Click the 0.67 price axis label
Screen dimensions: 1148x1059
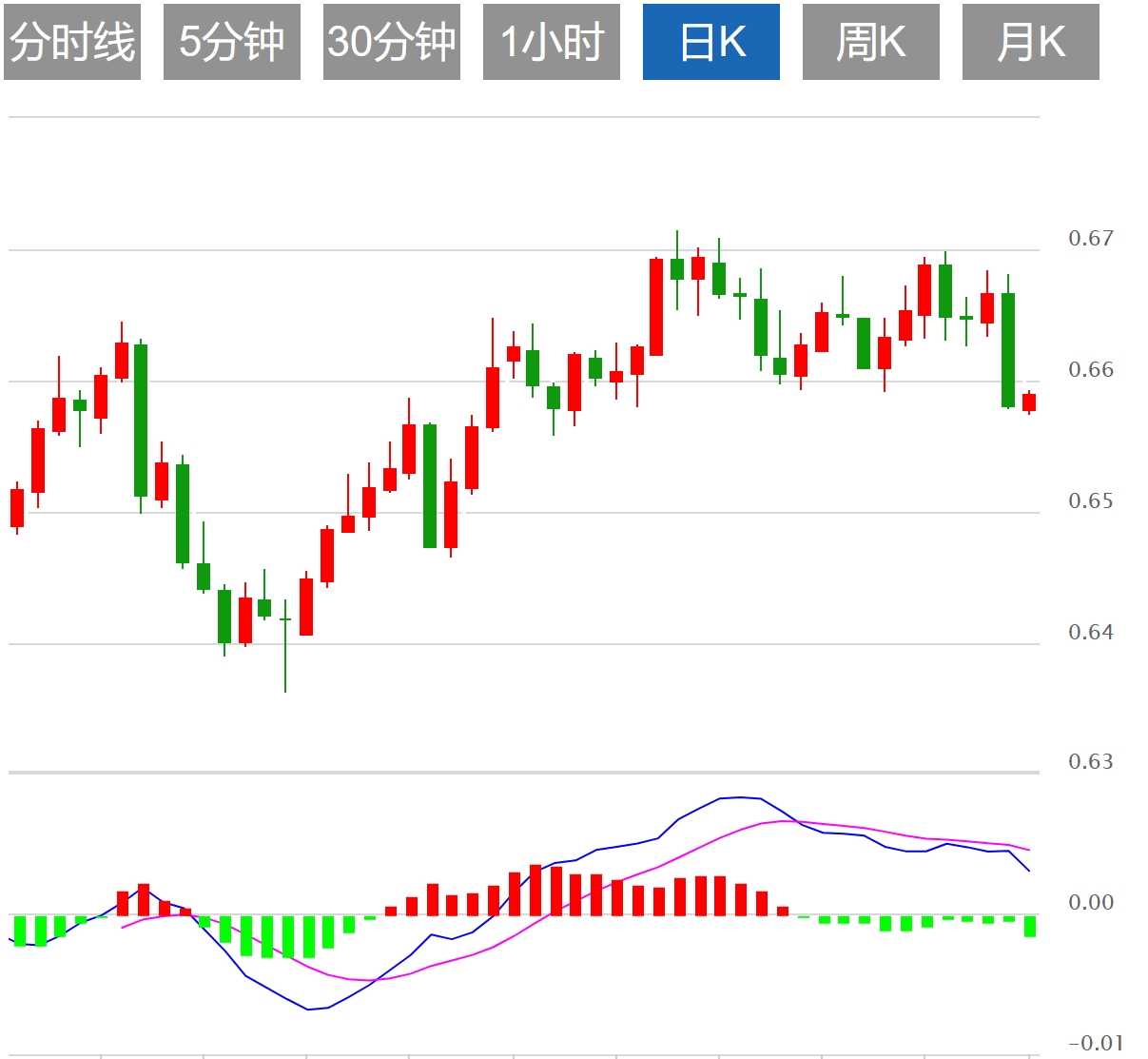click(1090, 238)
